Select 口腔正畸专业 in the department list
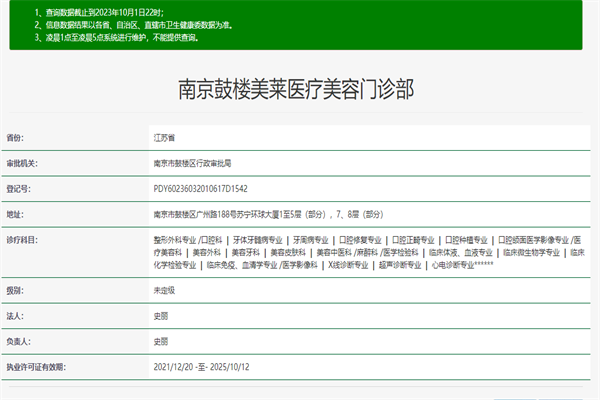The height and width of the screenshot is (400, 600). click(413, 240)
